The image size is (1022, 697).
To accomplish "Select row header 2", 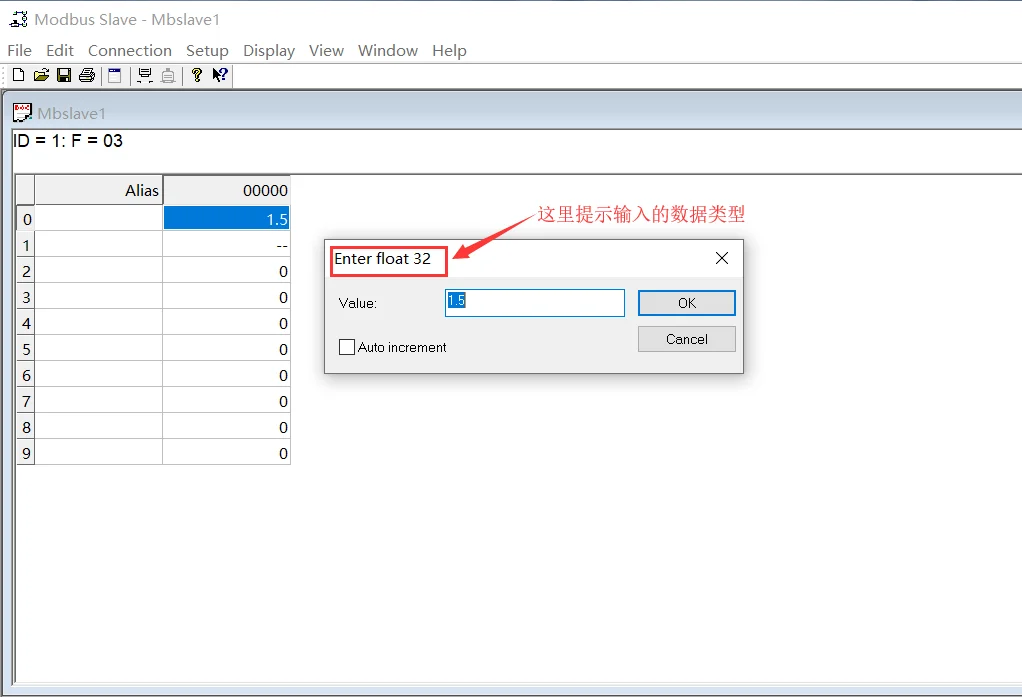I will (25, 271).
